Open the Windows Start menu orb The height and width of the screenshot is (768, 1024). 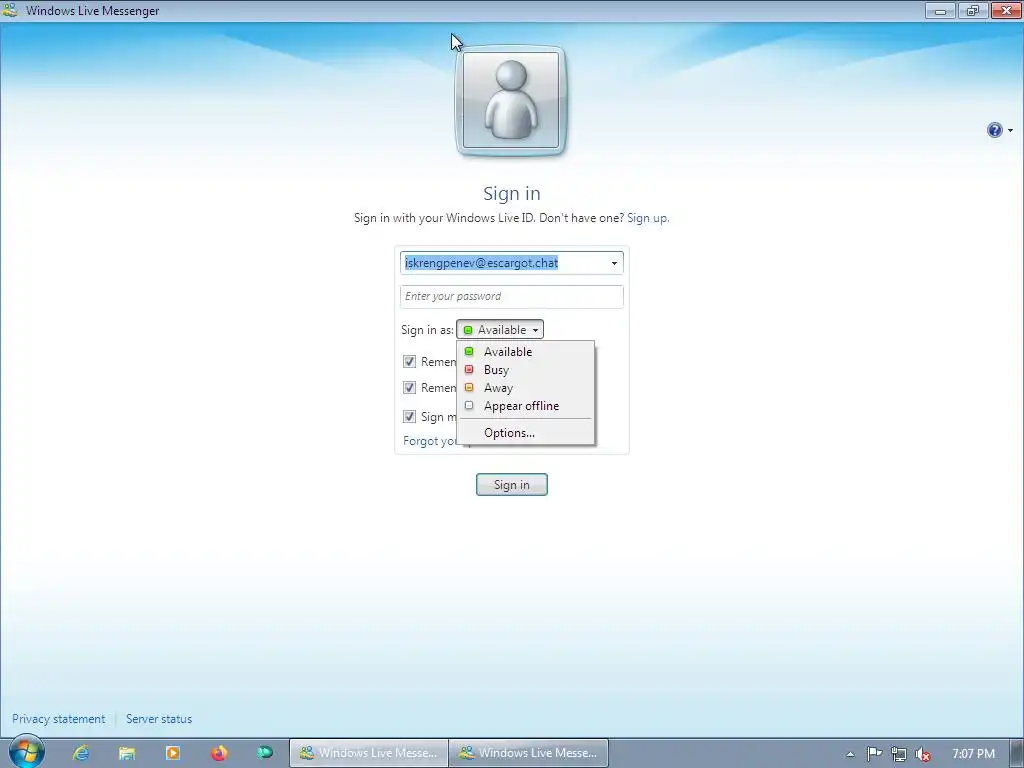26,752
